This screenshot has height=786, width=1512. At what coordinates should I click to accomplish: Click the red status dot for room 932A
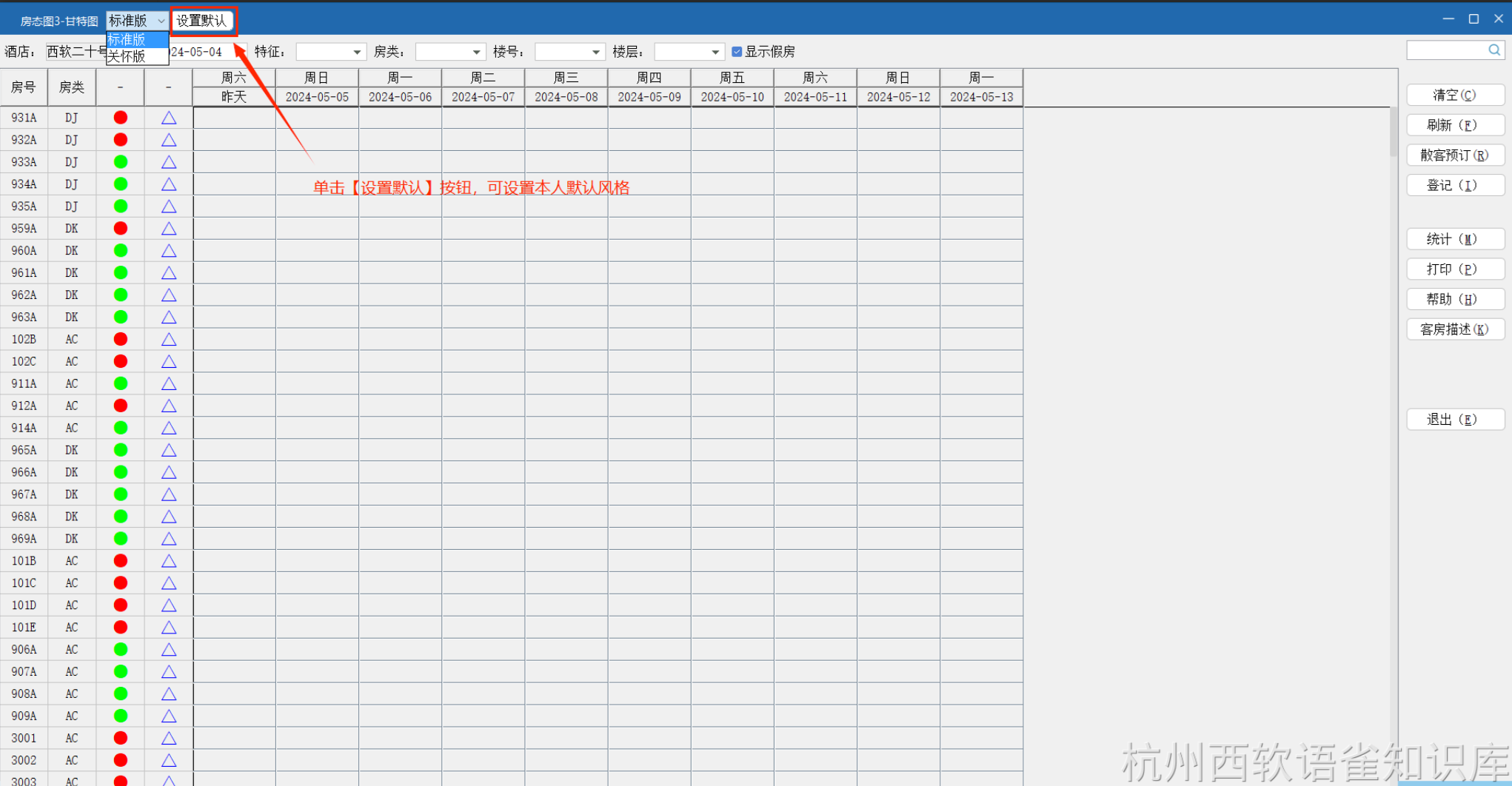pyautogui.click(x=121, y=140)
